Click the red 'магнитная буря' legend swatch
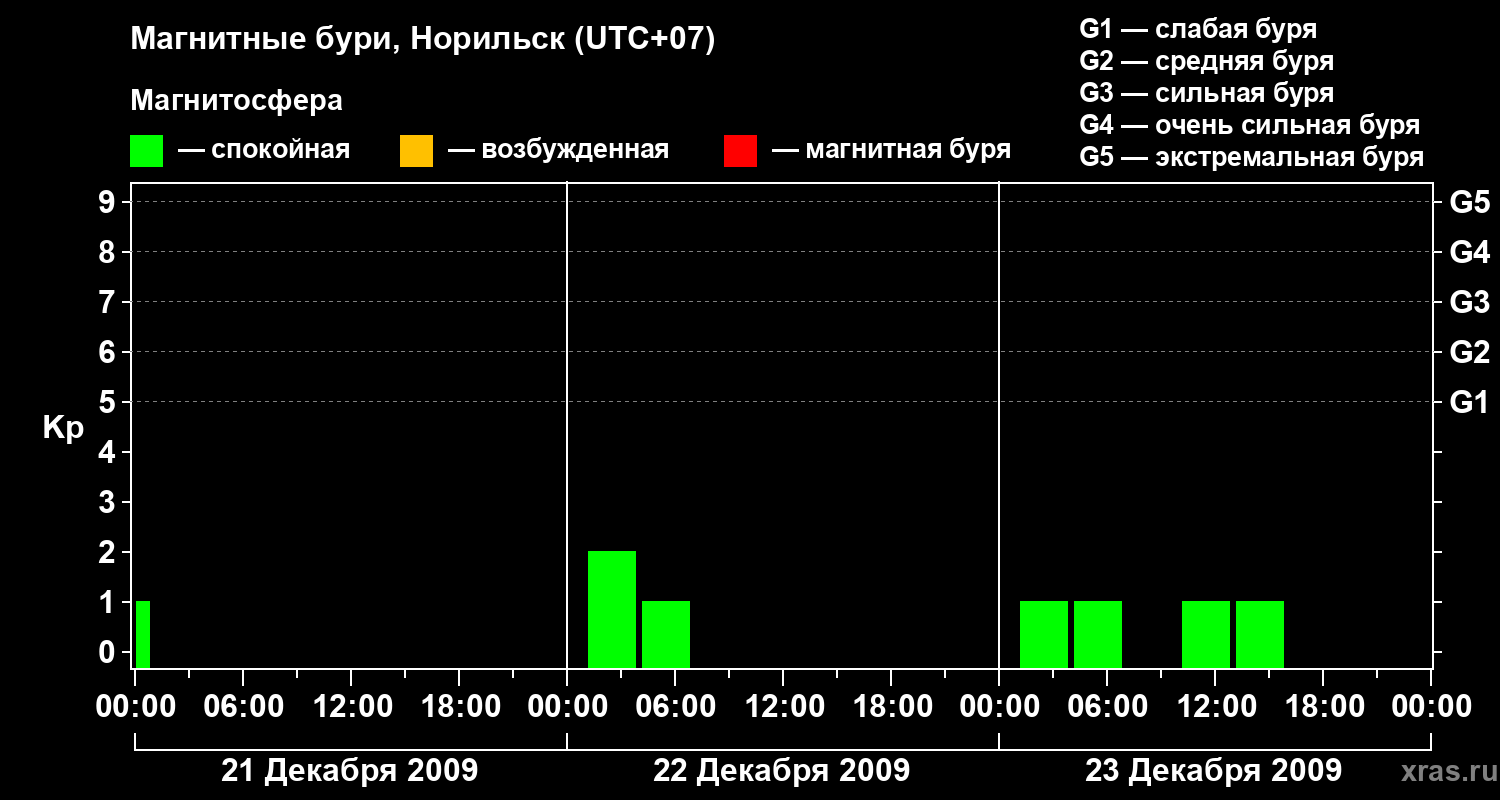Image resolution: width=1500 pixels, height=800 pixels. coord(740,151)
